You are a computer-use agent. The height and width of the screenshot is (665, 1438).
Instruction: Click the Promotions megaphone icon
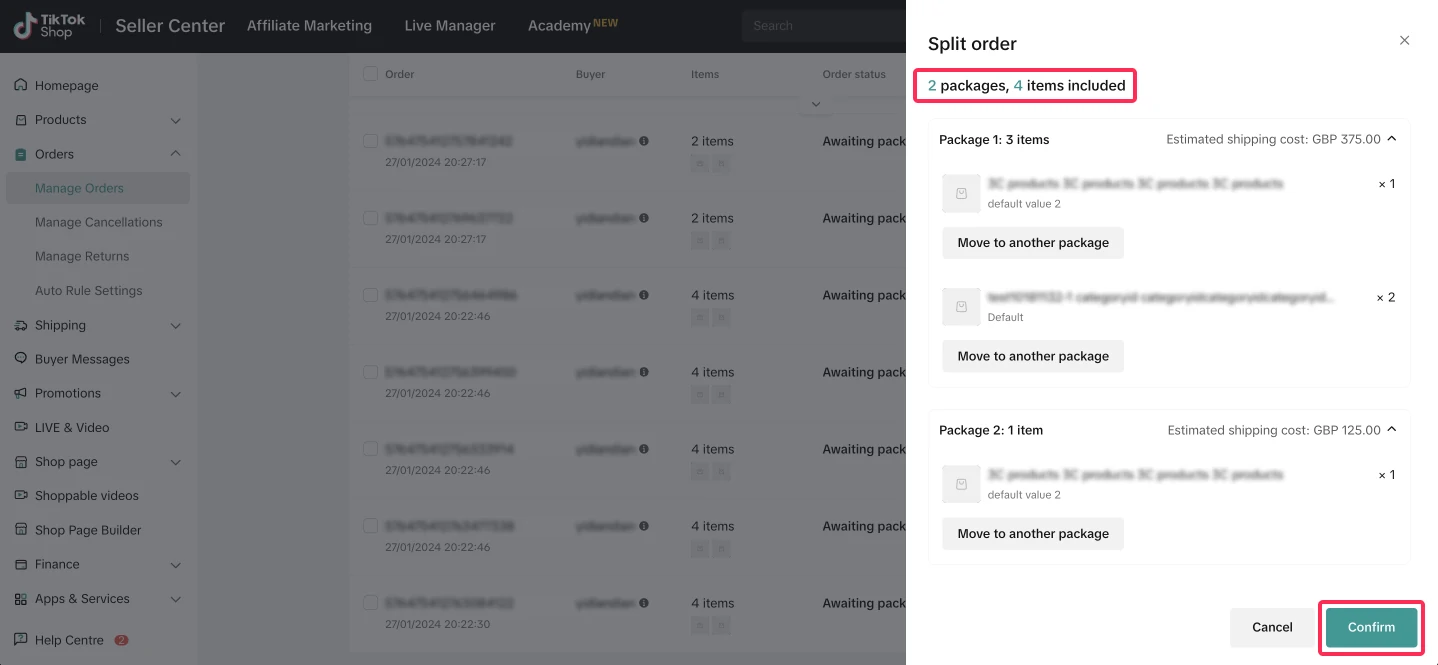click(x=21, y=393)
